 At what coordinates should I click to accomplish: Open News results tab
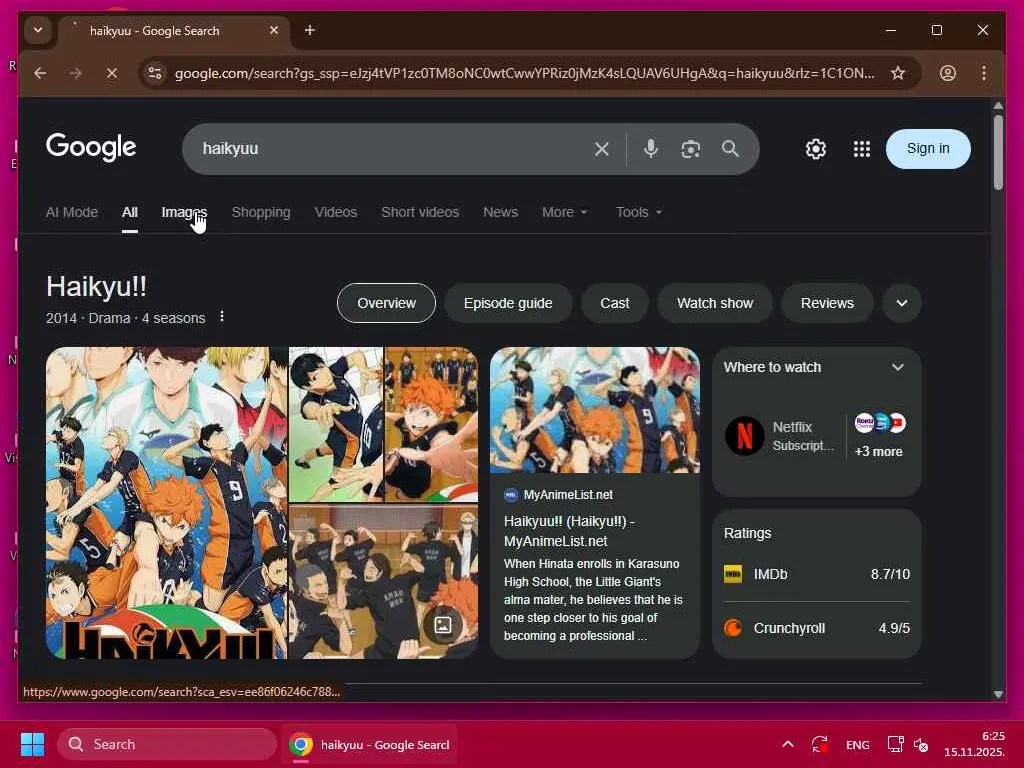[500, 212]
